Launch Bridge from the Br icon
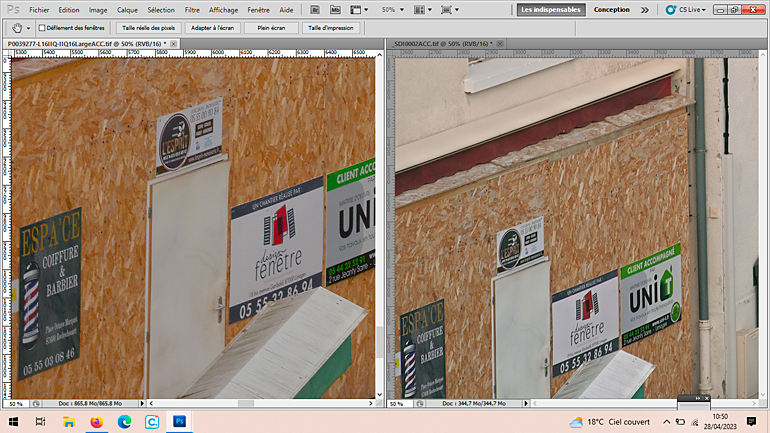 click(x=315, y=10)
